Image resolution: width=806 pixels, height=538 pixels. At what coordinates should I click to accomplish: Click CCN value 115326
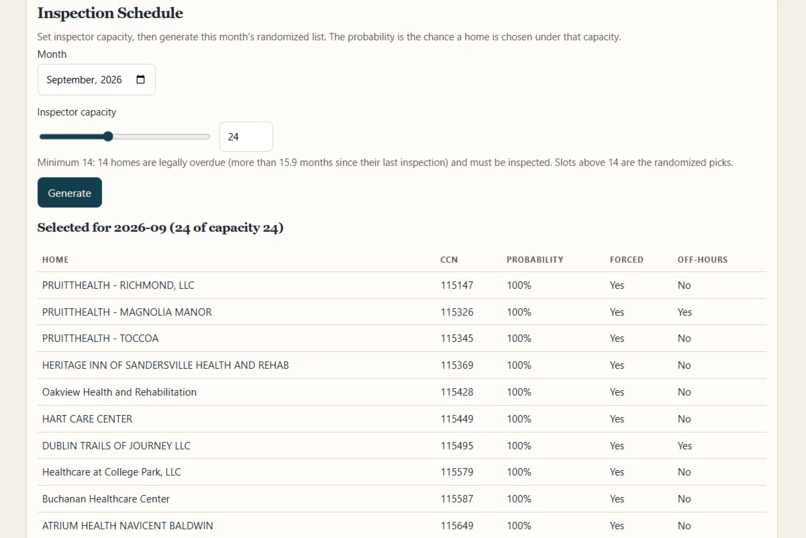click(x=456, y=312)
